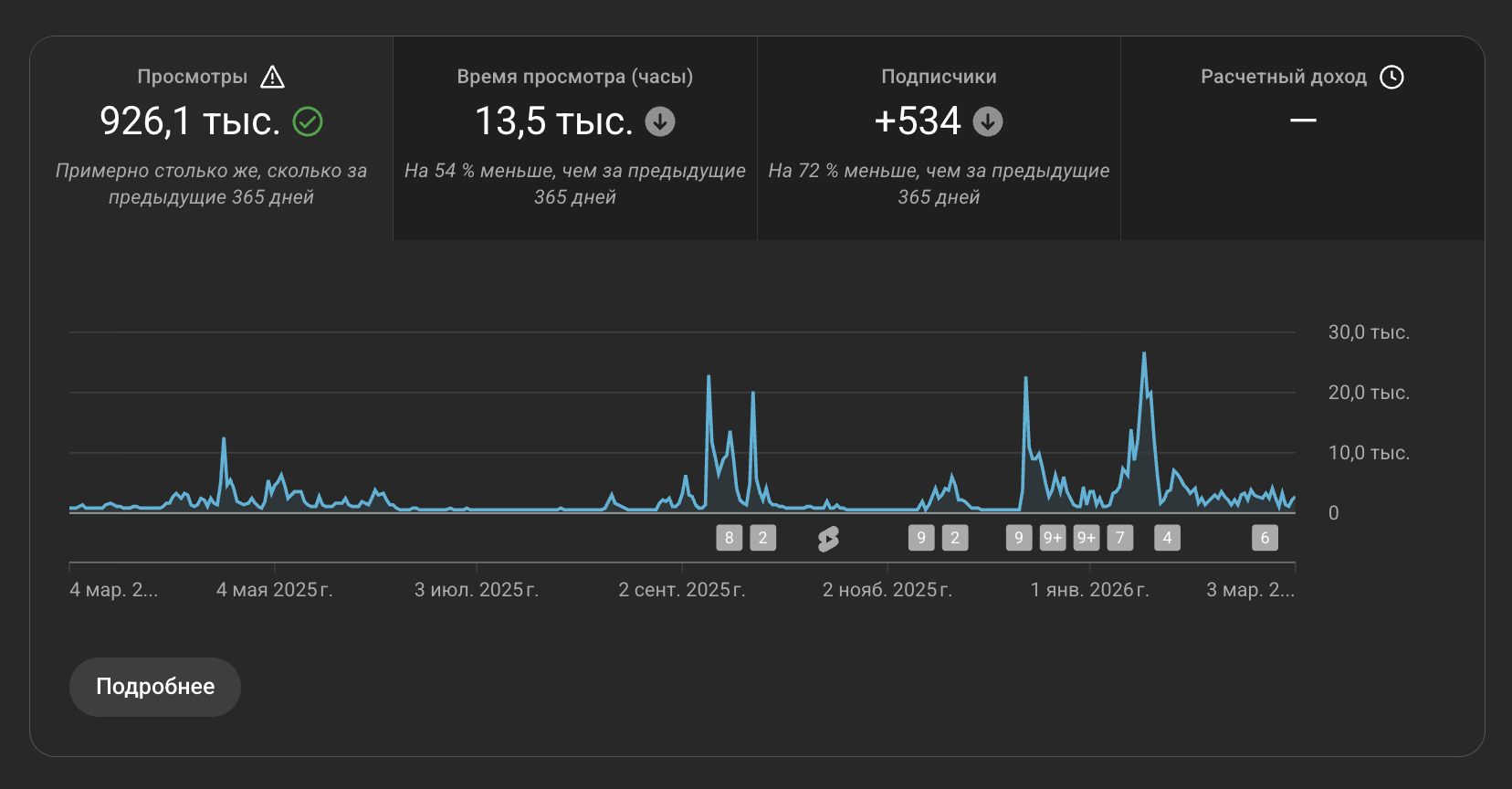The image size is (1512, 789).
Task: Click the 9 marker nearest 2 нояб. 2025
Action: (x=921, y=538)
